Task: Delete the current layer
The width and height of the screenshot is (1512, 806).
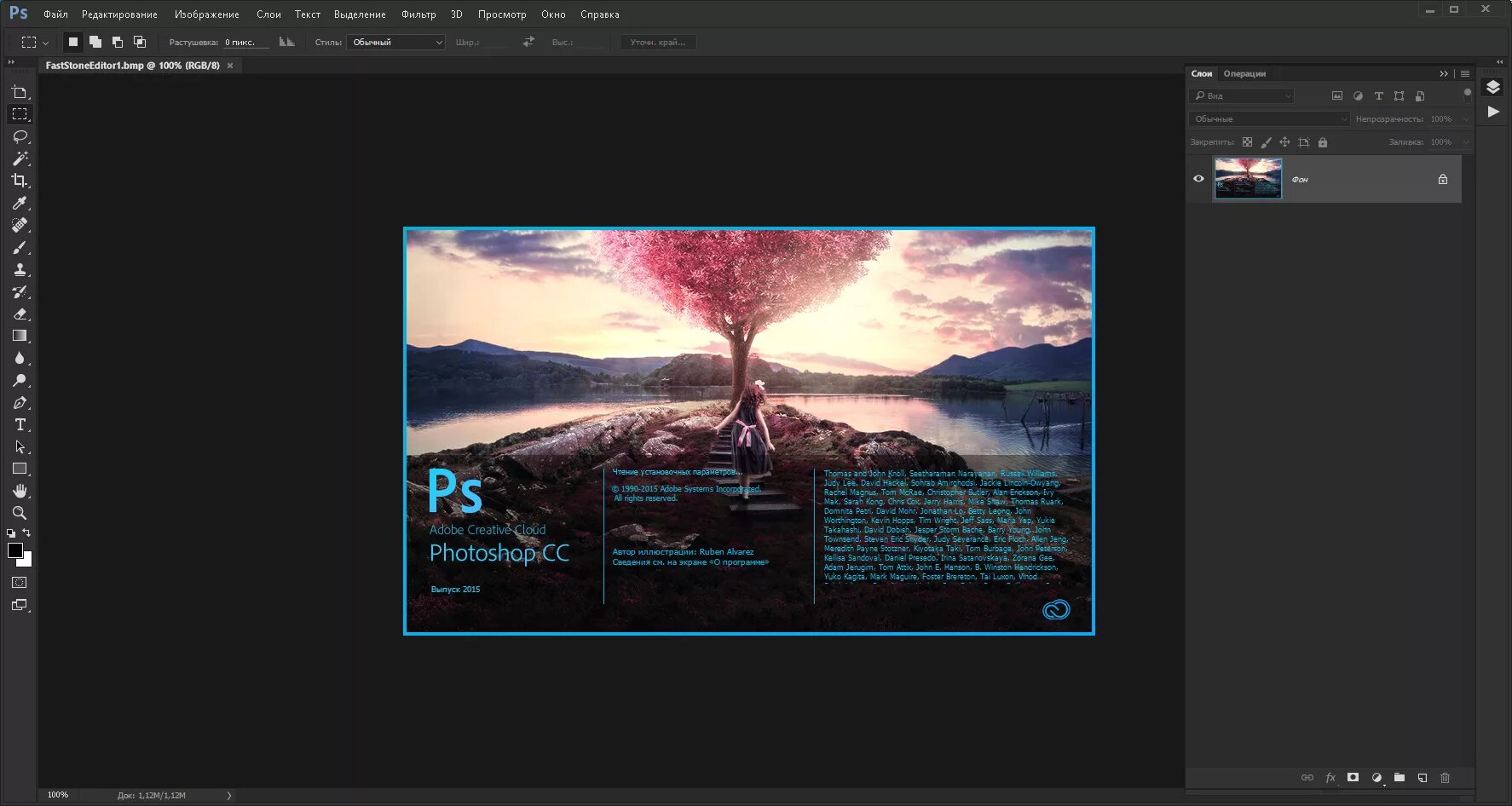Action: (x=1445, y=777)
